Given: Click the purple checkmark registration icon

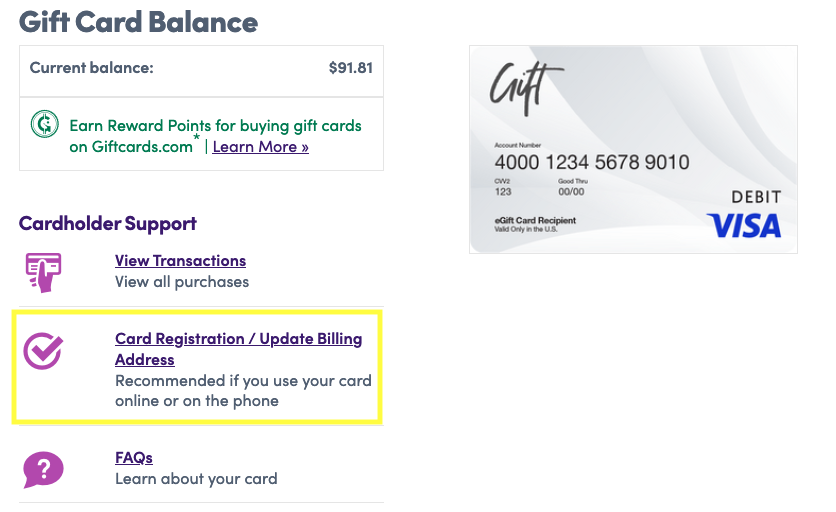Looking at the screenshot, I should [43, 351].
